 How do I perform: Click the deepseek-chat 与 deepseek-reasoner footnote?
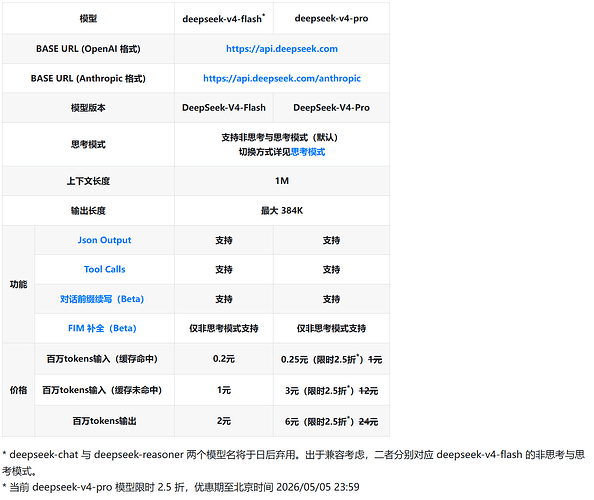pyautogui.click(x=294, y=462)
